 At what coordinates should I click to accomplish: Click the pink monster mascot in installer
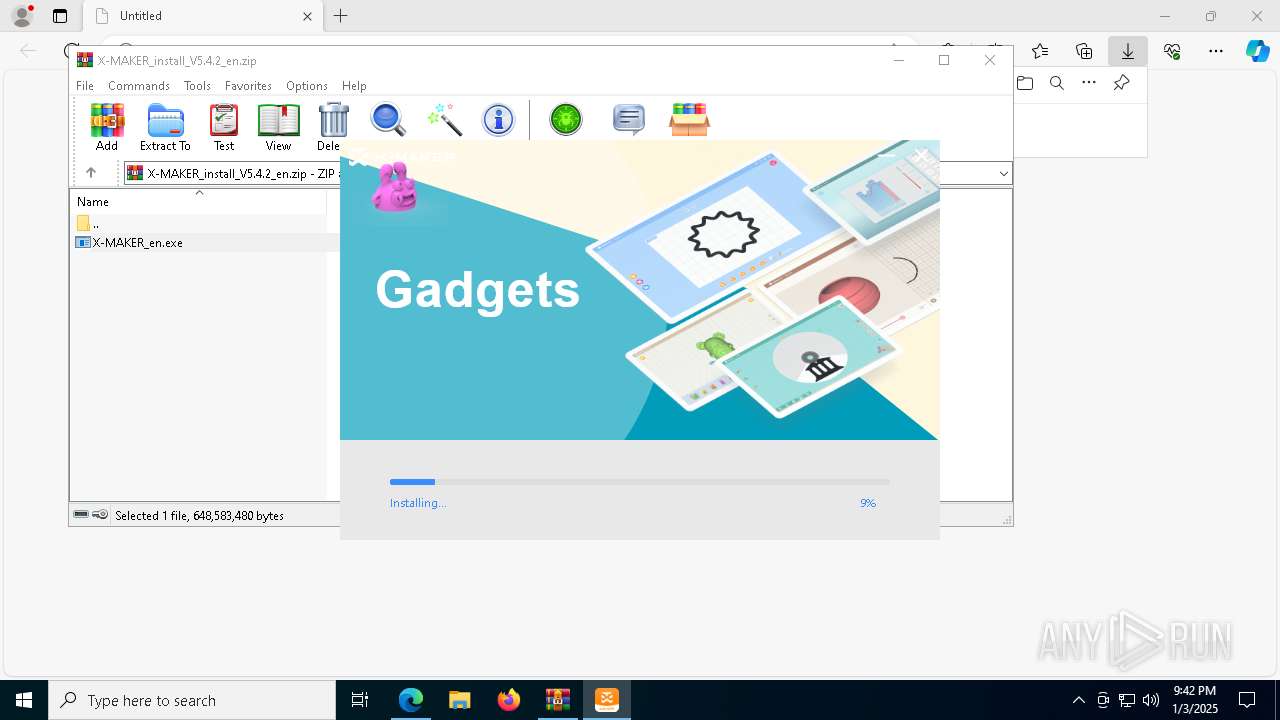click(x=394, y=187)
